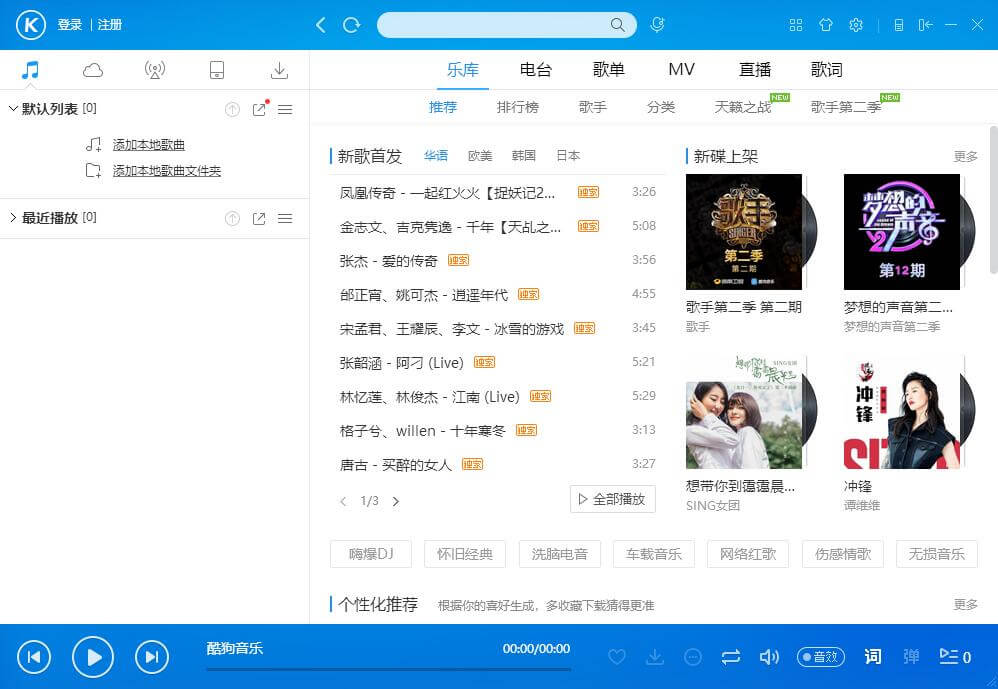Open the listen-to-identify song icon

[657, 25]
